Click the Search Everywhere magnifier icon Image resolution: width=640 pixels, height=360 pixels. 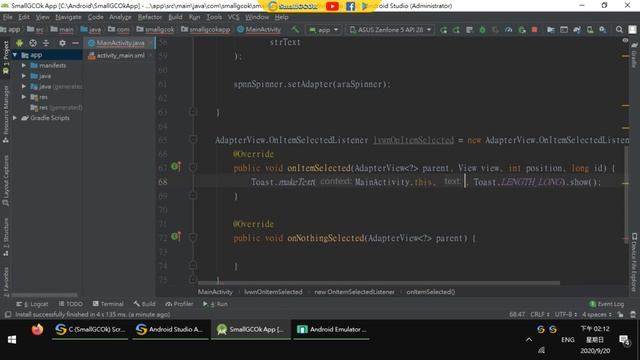pos(619,30)
